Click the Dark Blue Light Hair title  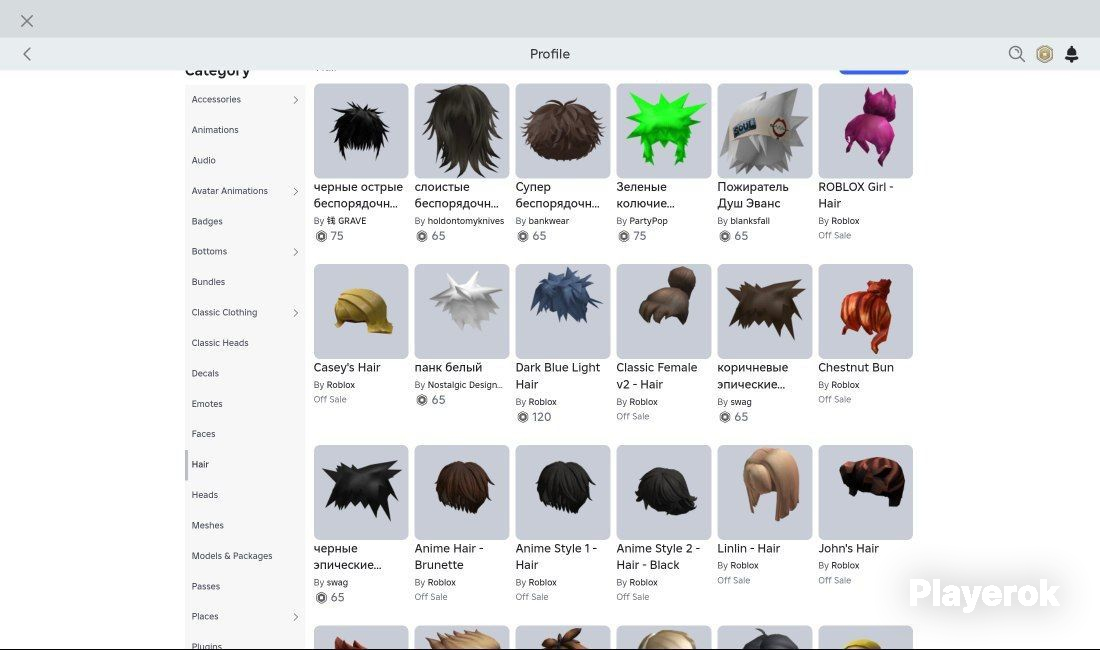click(558, 376)
